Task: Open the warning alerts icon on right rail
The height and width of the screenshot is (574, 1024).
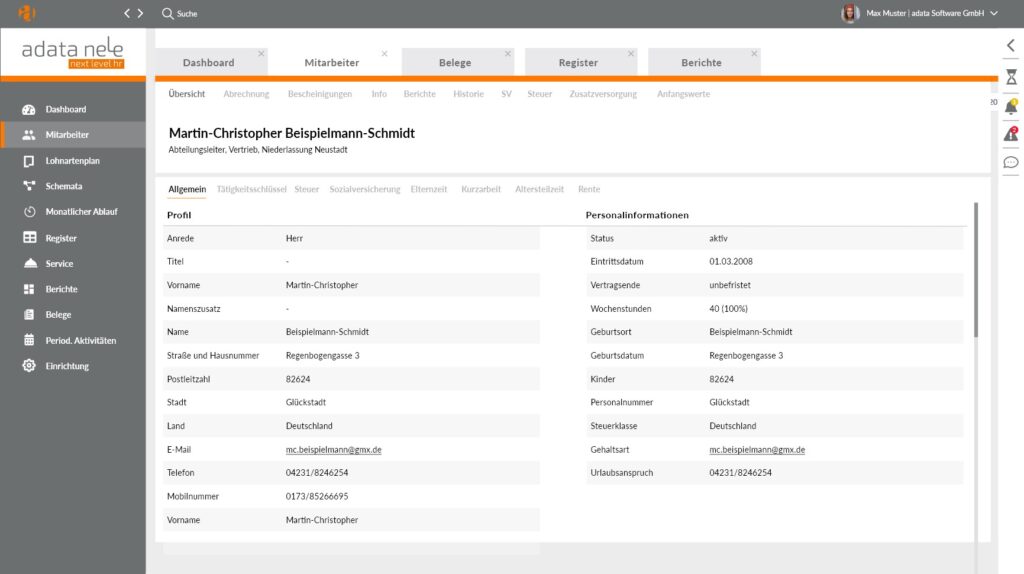Action: pyautogui.click(x=1011, y=134)
